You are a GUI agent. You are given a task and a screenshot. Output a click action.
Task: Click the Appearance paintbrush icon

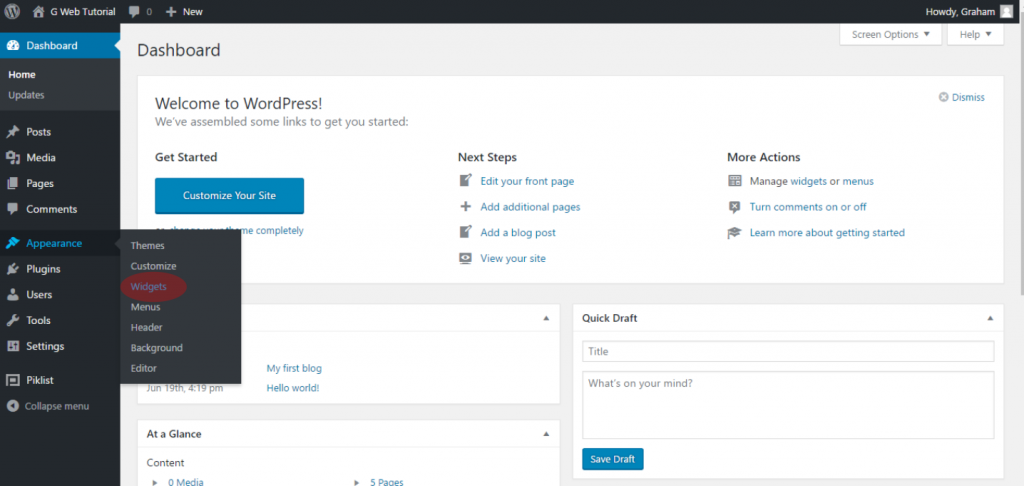tap(12, 243)
